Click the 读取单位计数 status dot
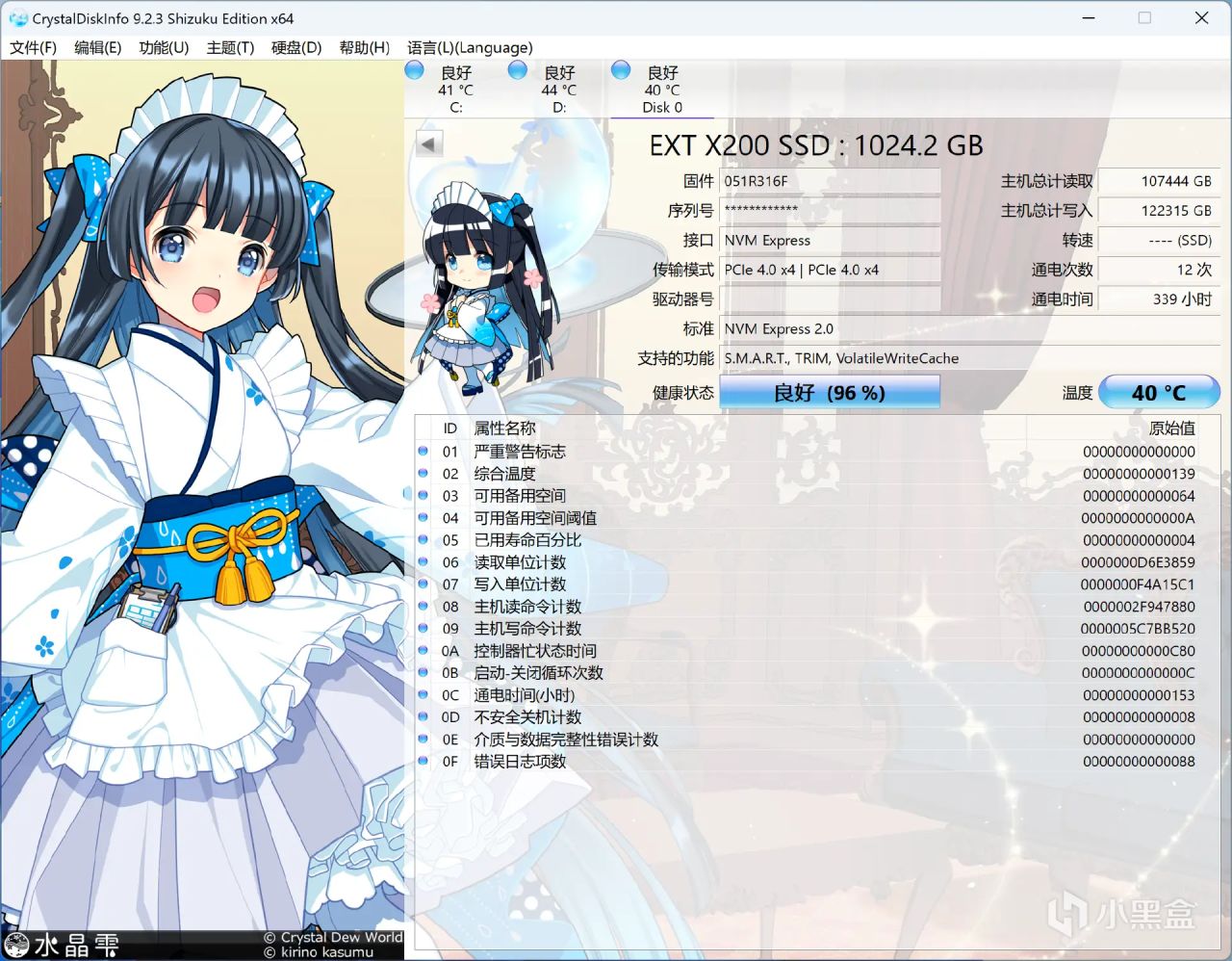 423,561
